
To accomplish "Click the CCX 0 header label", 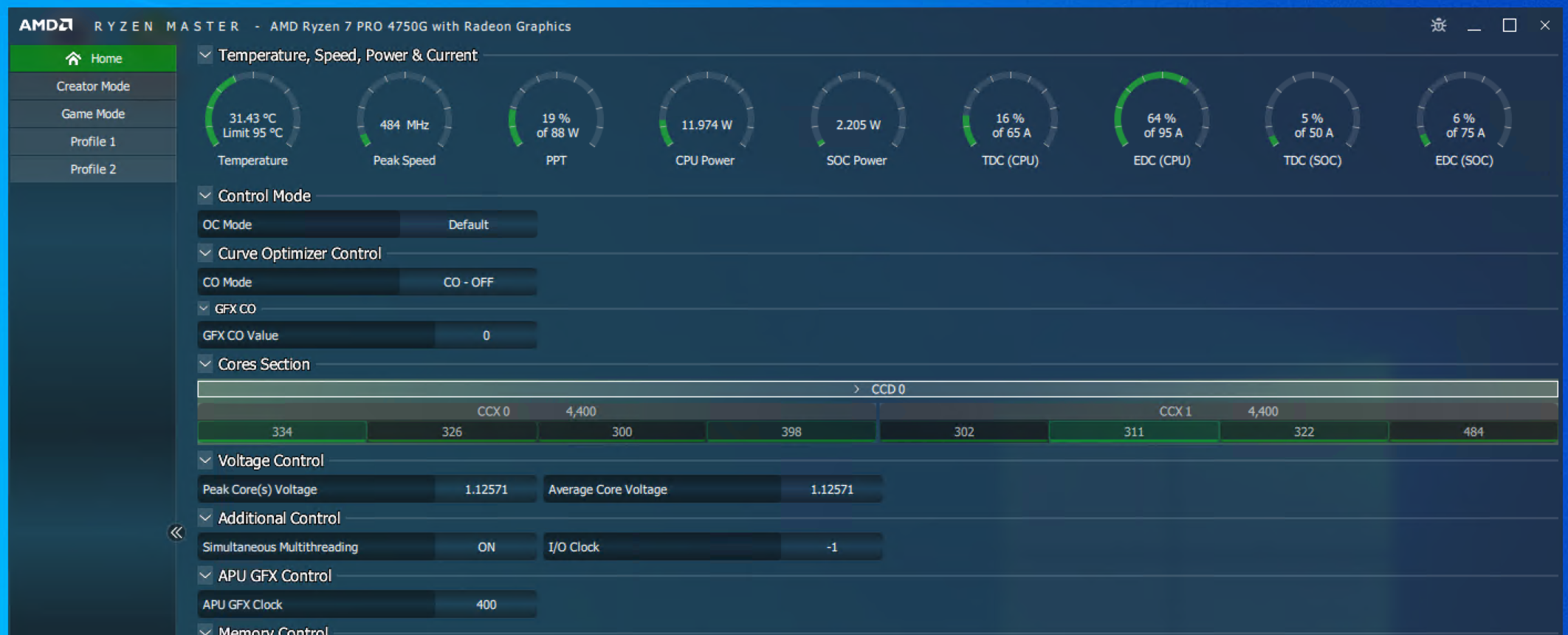I will point(493,411).
